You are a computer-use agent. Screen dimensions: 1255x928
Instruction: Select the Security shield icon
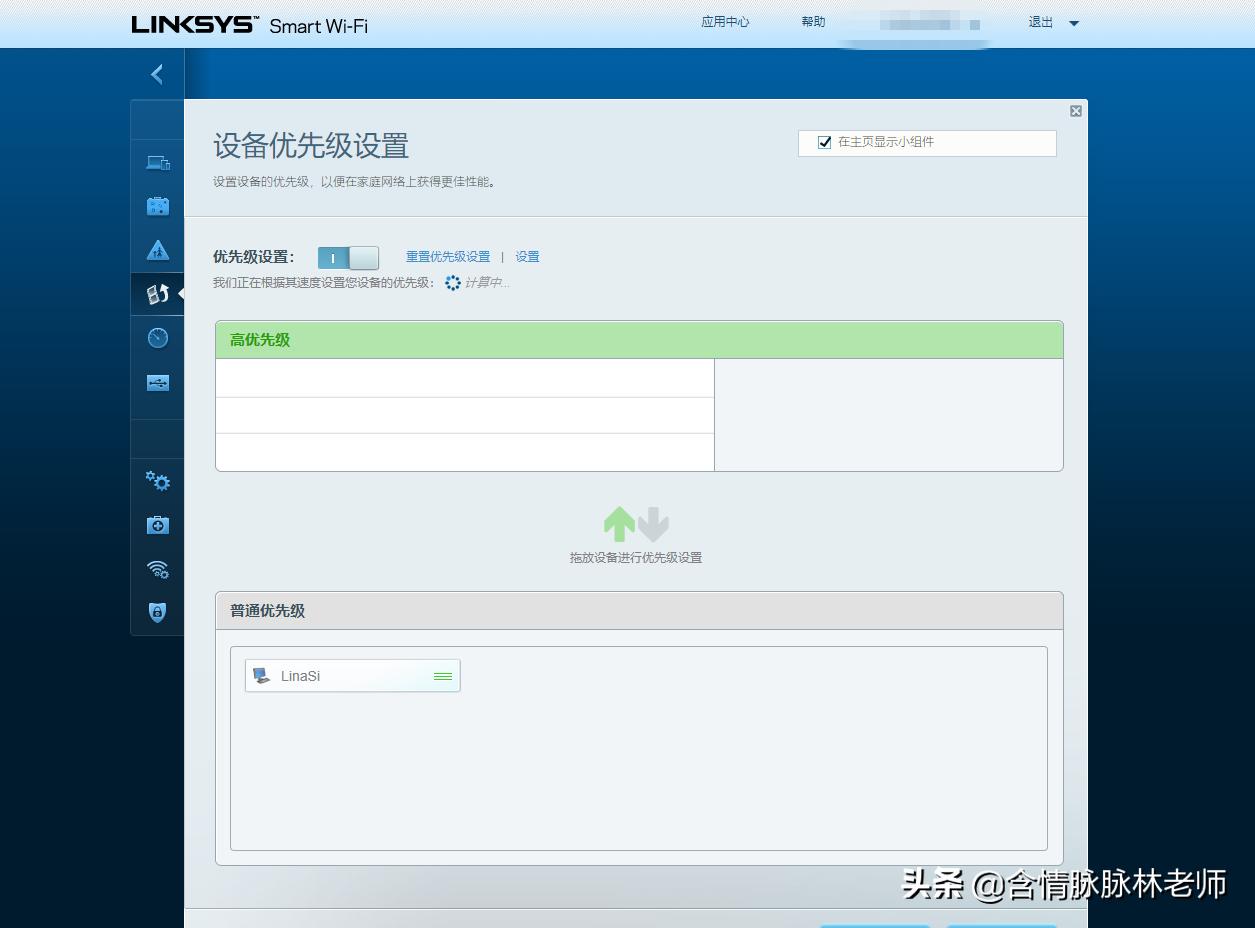(157, 613)
